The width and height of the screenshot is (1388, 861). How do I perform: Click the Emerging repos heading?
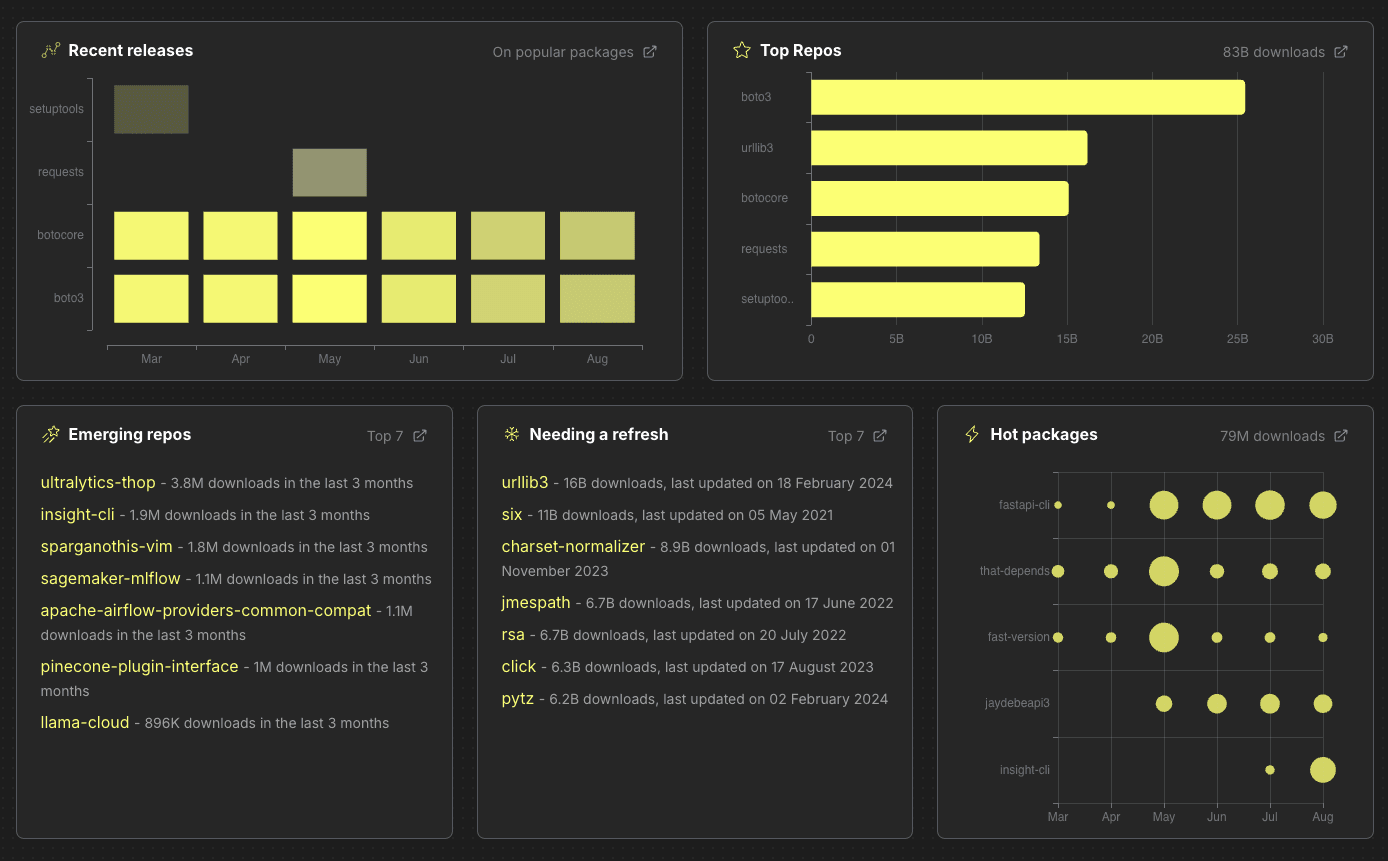click(x=130, y=434)
